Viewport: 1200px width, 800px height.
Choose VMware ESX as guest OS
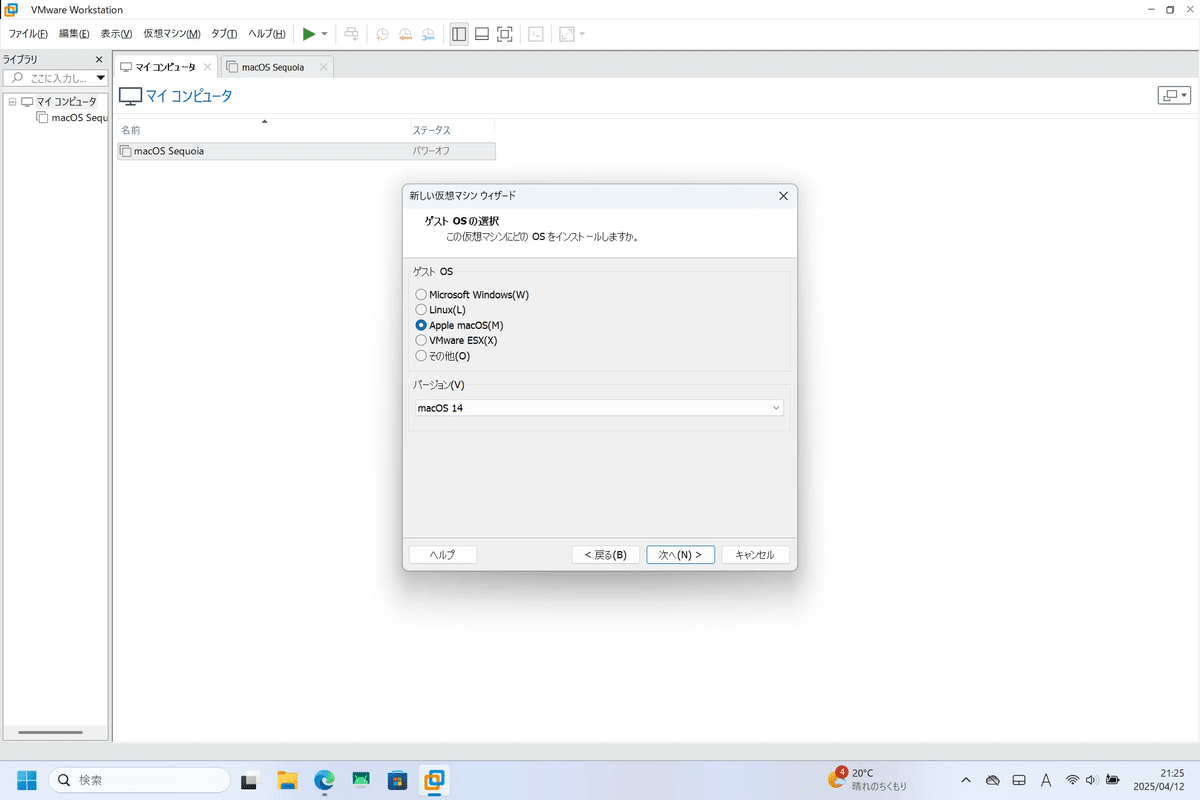tap(421, 340)
